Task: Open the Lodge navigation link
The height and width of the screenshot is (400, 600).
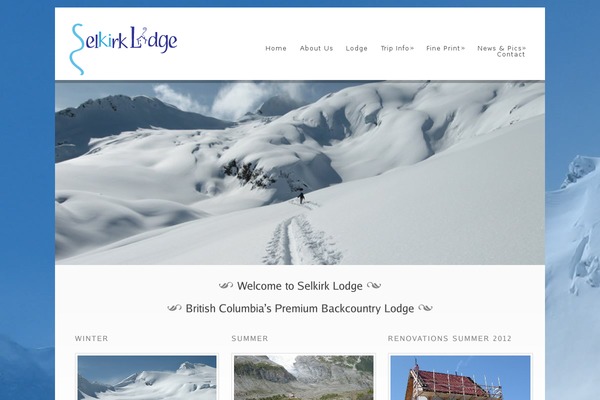Action: pos(356,48)
